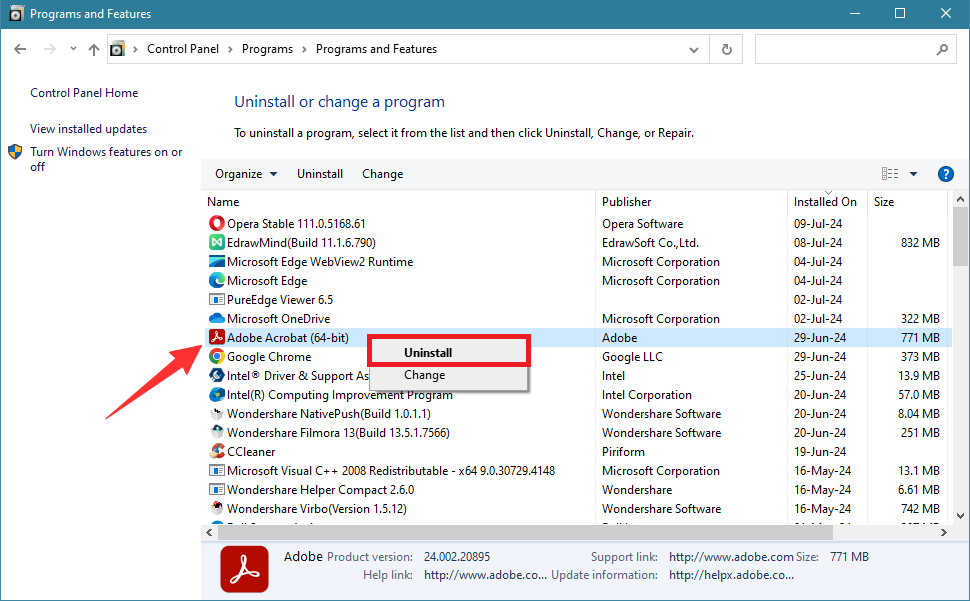The height and width of the screenshot is (601, 970).
Task: Click the Microsoft OneDrive cloud icon
Action: tap(217, 318)
